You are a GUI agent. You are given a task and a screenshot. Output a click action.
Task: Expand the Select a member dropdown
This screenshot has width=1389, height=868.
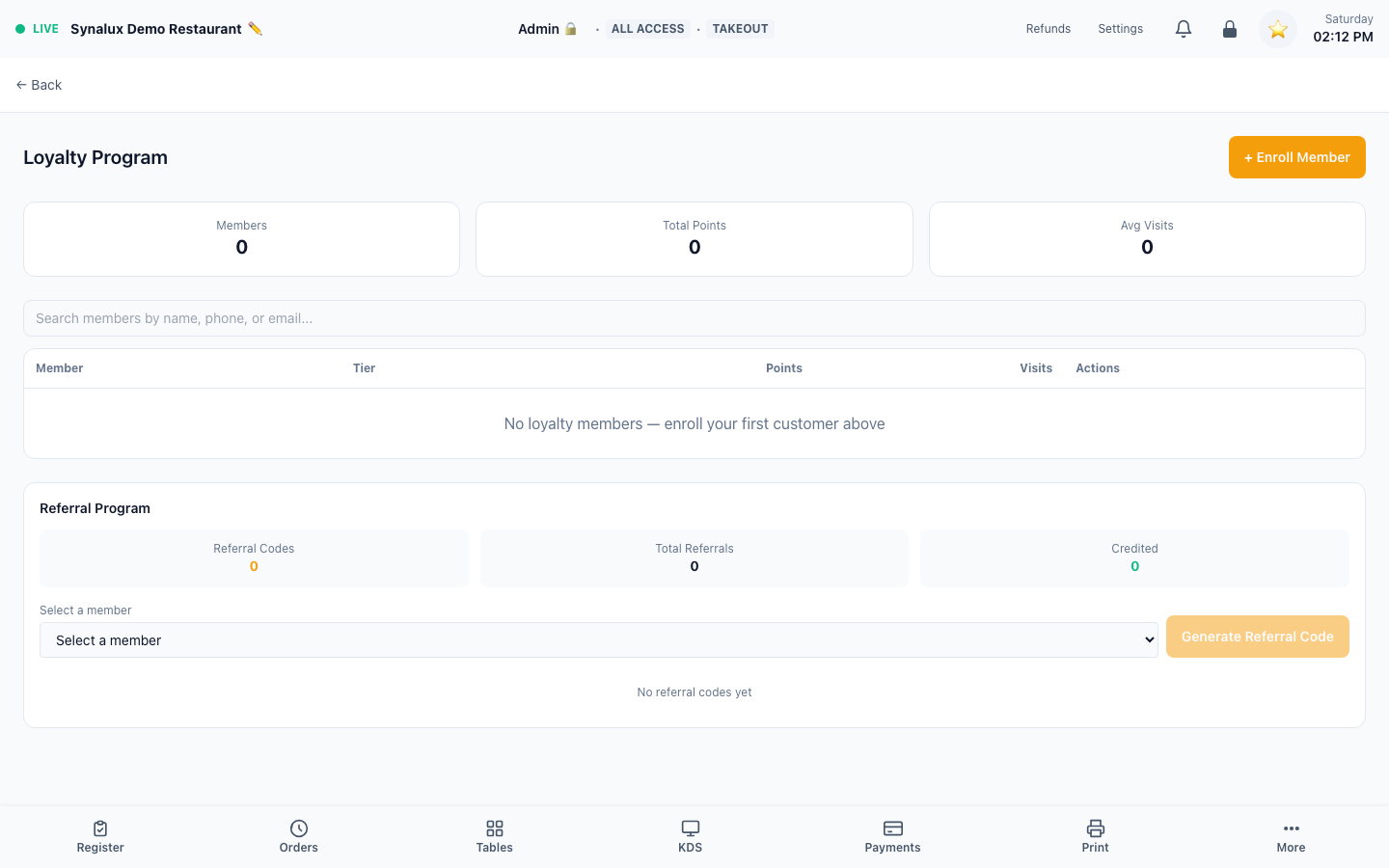coord(599,640)
